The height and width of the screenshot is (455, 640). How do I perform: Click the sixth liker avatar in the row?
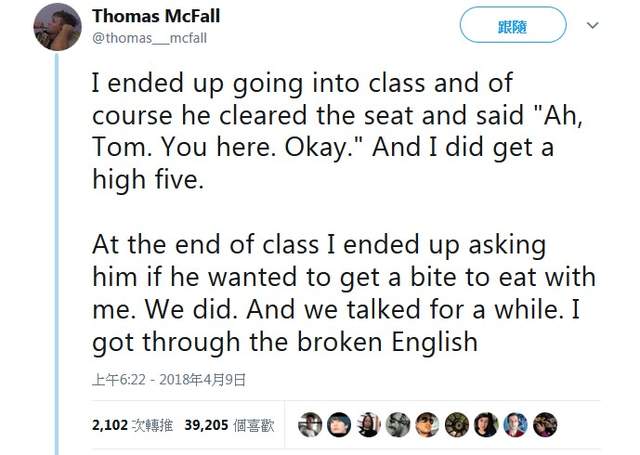(457, 424)
